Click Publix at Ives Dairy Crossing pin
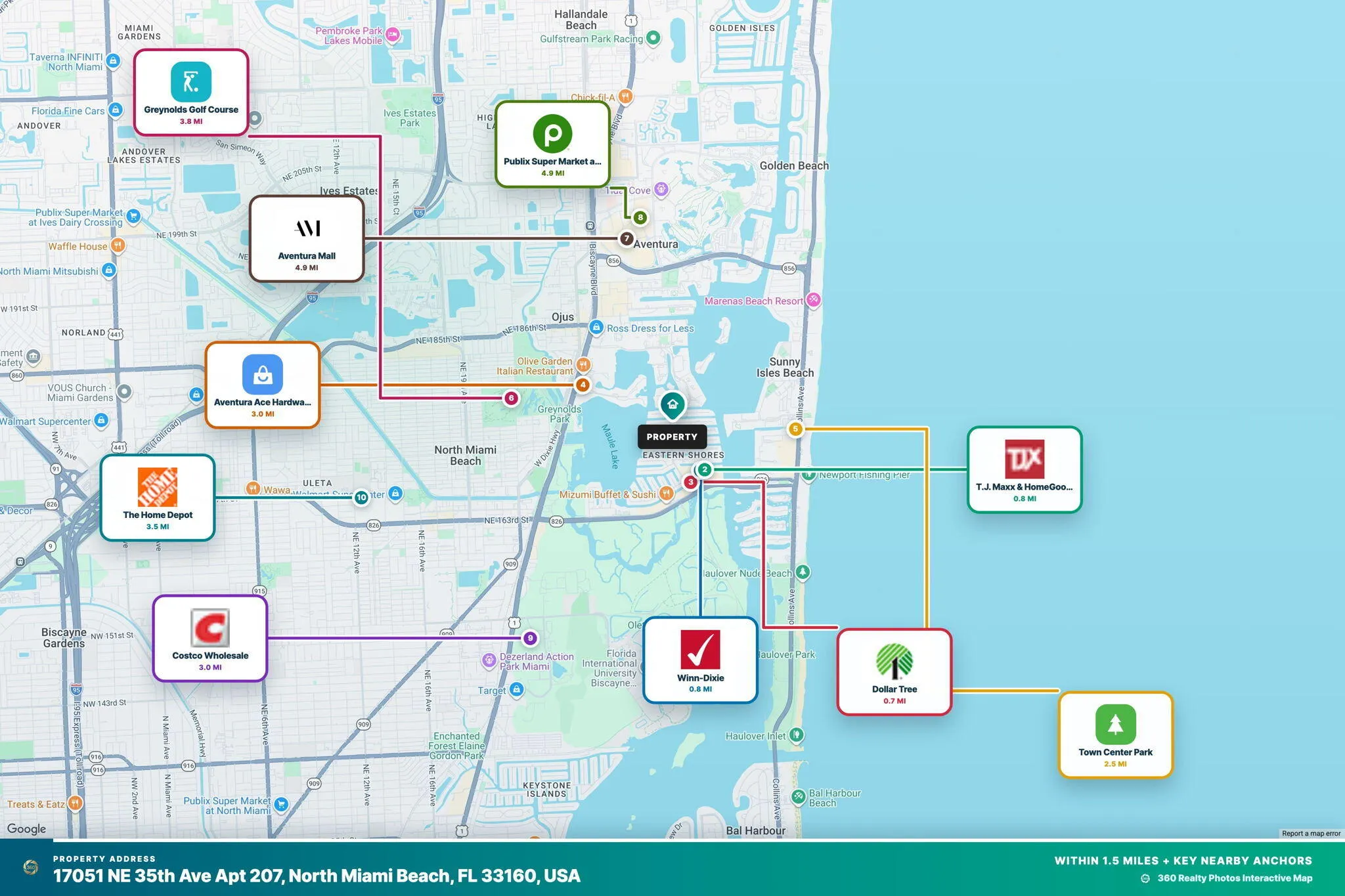1345x896 pixels. tap(133, 216)
